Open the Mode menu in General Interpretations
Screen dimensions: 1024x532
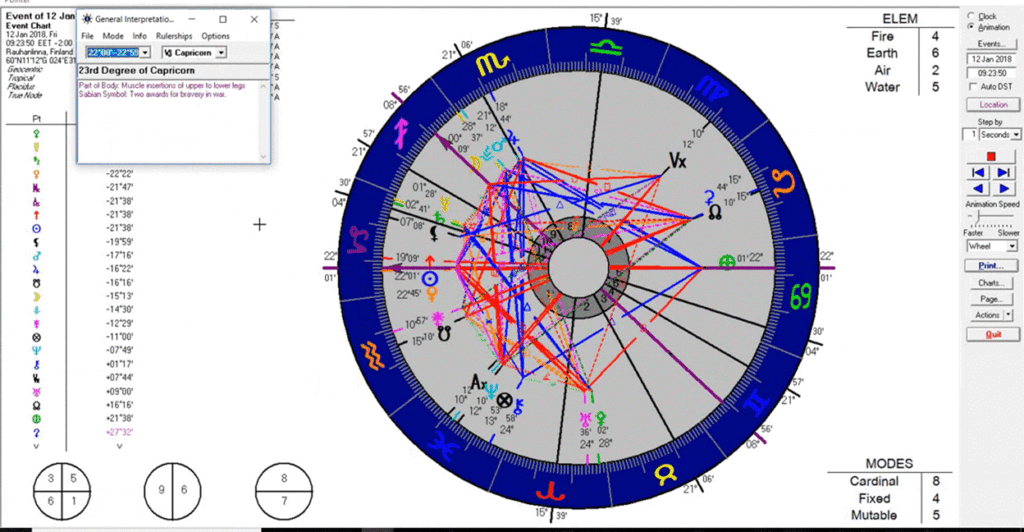[x=113, y=36]
